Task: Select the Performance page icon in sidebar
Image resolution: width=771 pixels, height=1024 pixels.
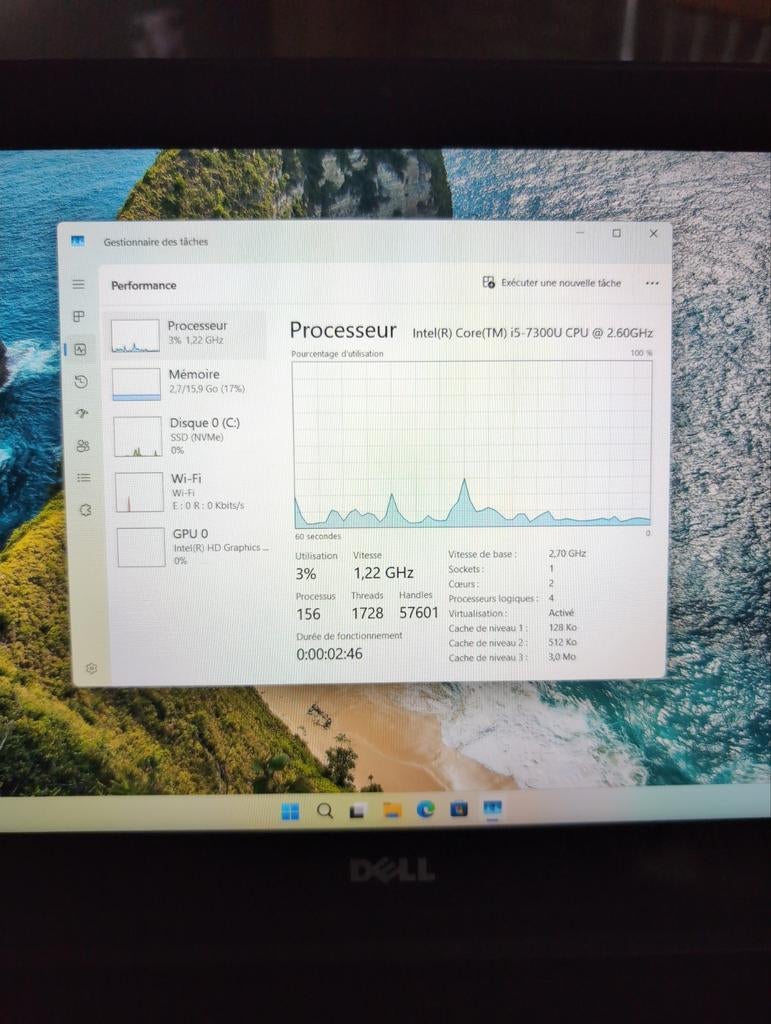Action: [x=80, y=349]
